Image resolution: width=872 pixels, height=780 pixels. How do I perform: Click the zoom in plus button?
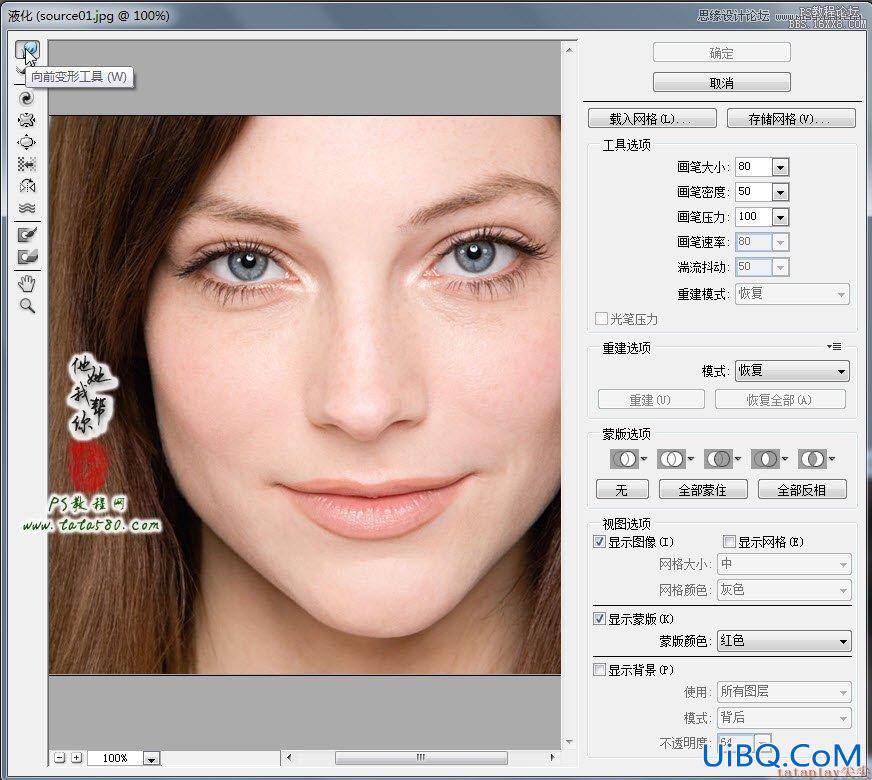77,757
